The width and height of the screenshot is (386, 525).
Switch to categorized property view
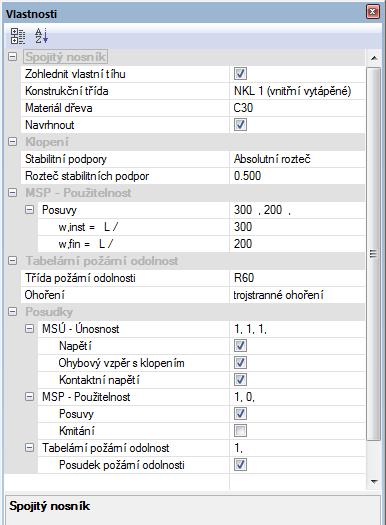coord(18,36)
